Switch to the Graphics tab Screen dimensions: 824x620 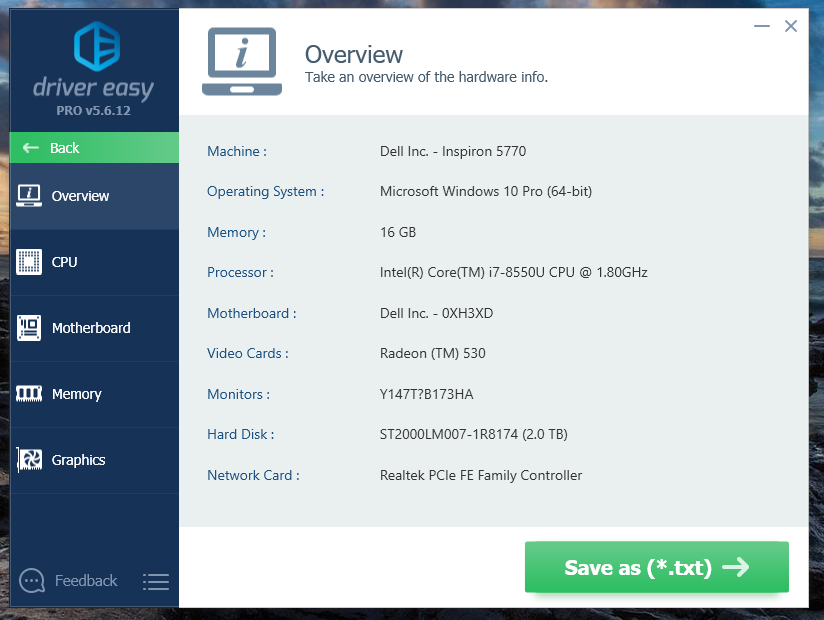(94, 460)
